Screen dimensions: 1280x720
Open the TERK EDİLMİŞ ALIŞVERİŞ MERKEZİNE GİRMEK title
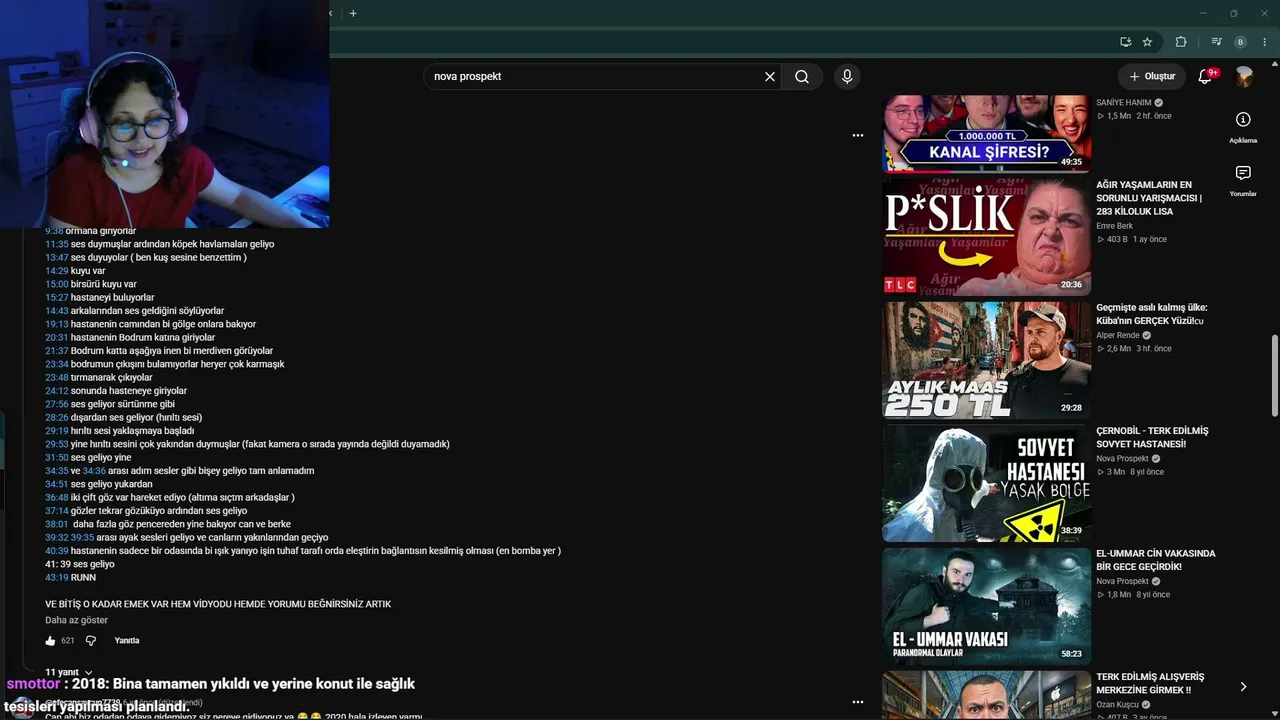click(x=1150, y=683)
